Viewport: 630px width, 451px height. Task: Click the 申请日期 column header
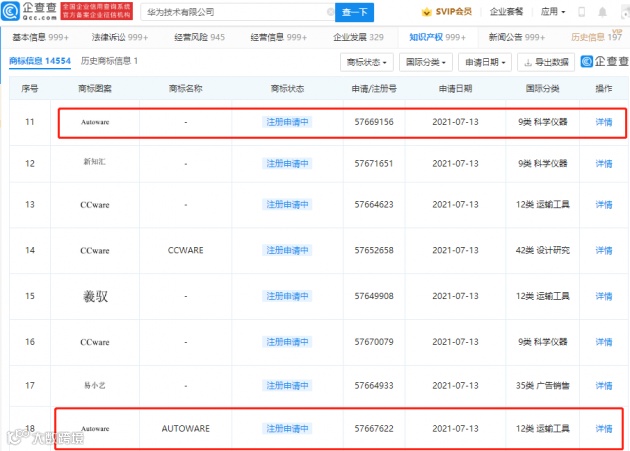[x=455, y=89]
